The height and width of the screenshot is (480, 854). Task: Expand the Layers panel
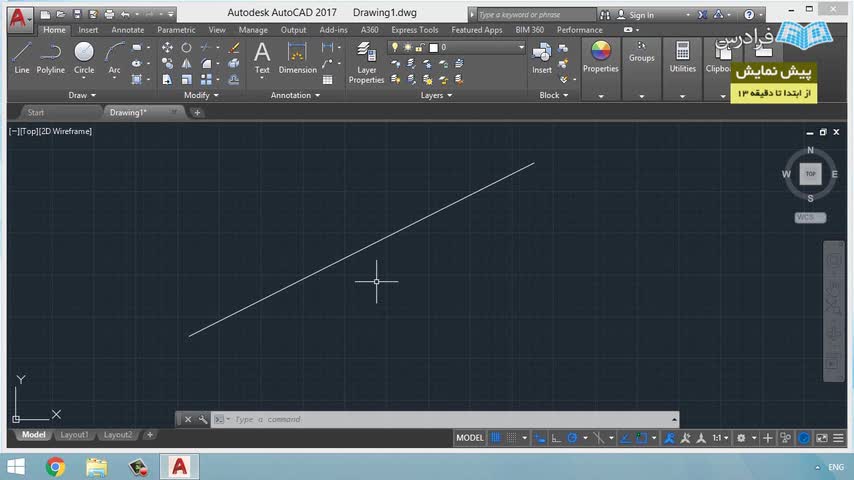[436, 95]
